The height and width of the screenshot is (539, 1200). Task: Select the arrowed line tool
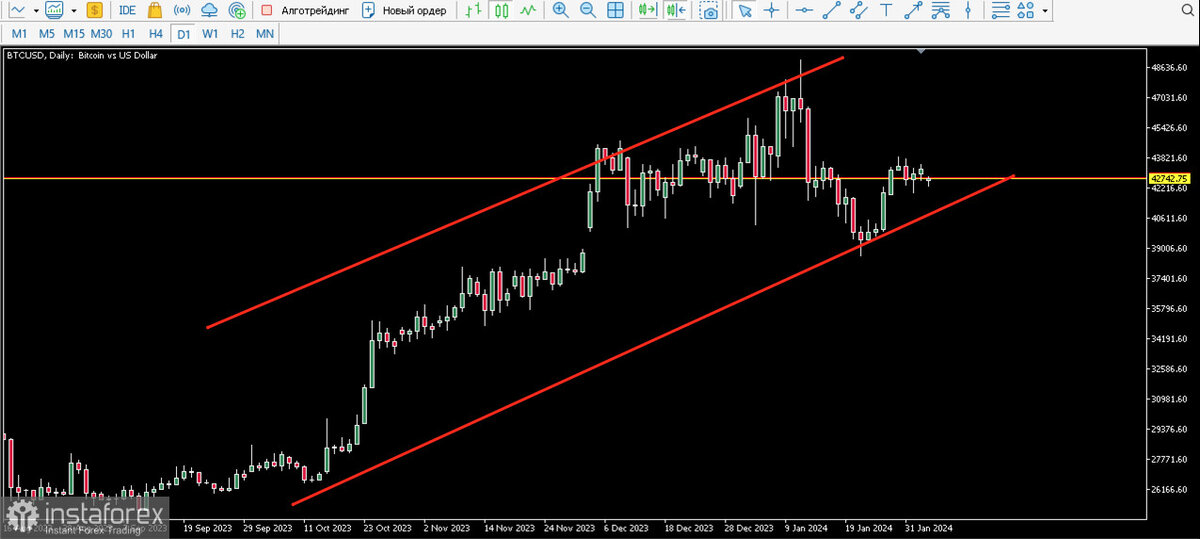coord(912,10)
